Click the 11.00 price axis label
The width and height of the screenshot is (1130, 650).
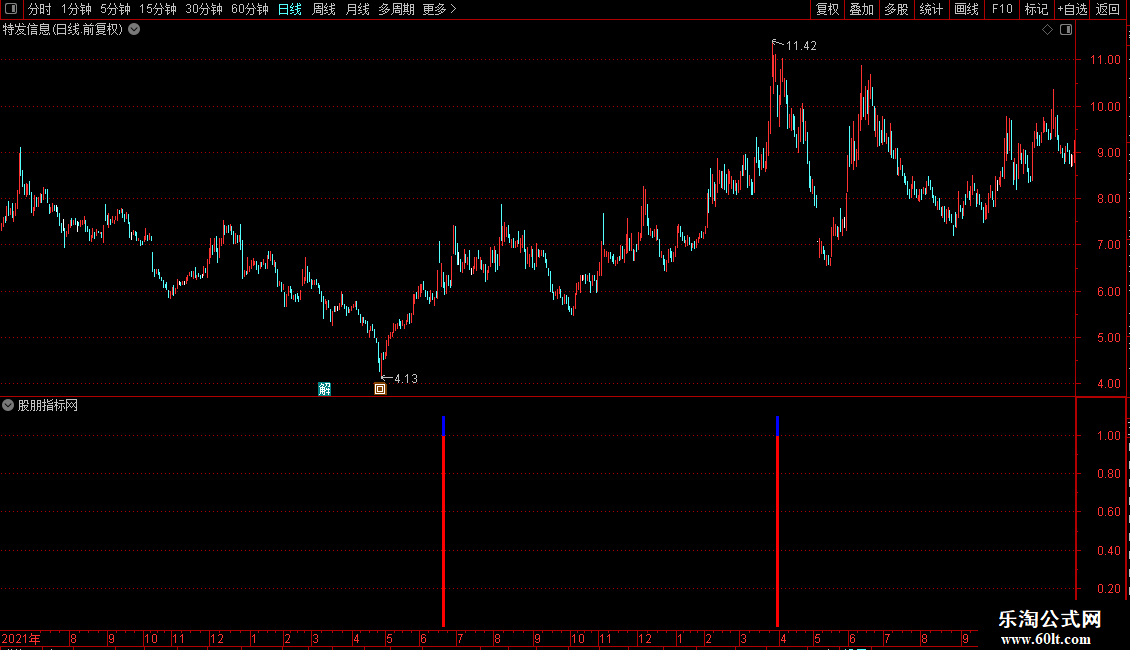1105,60
